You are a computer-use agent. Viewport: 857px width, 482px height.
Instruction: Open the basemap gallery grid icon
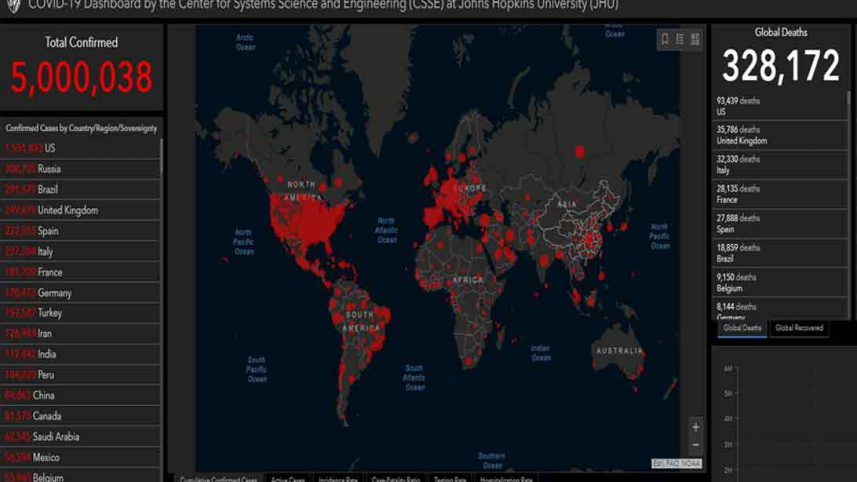tap(695, 39)
